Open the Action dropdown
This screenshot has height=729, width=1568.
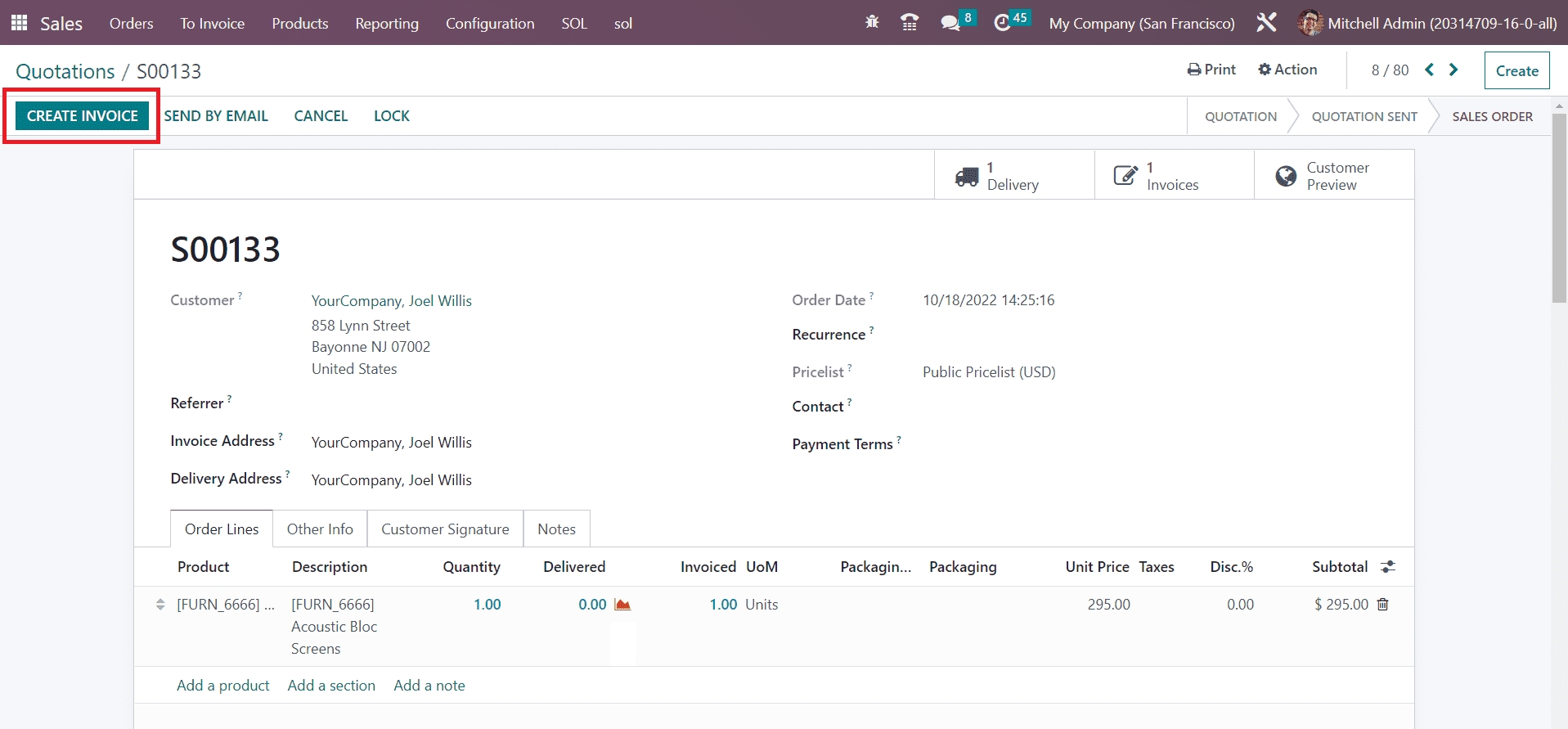point(1287,70)
